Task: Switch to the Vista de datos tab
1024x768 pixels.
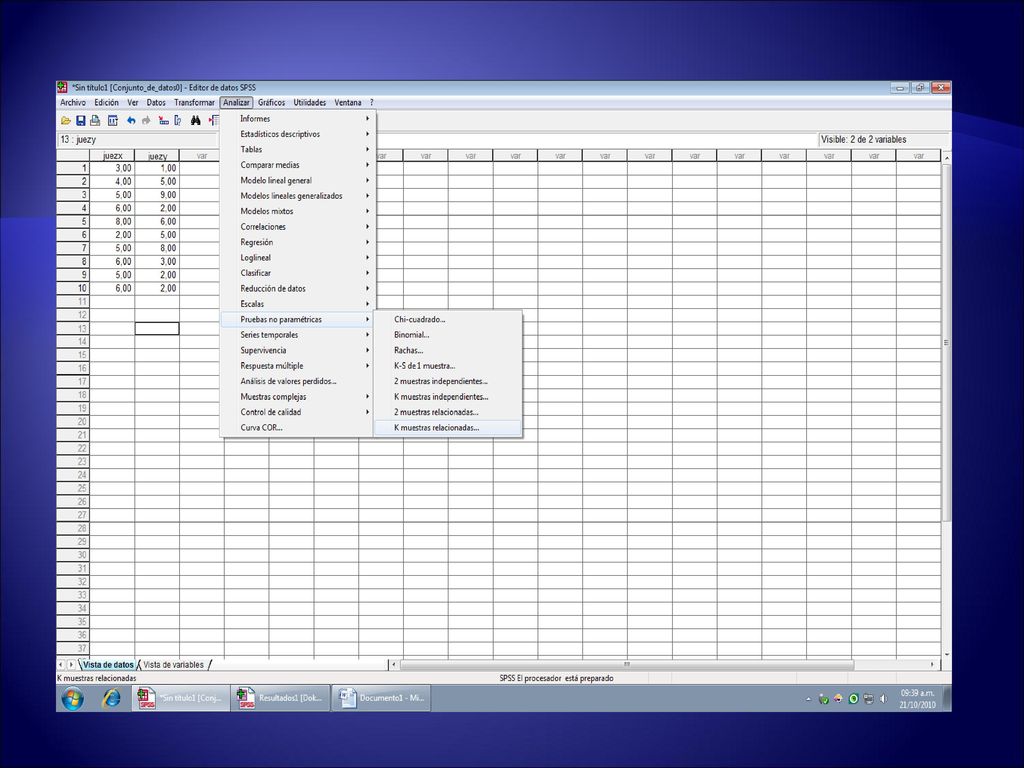Action: (108, 665)
